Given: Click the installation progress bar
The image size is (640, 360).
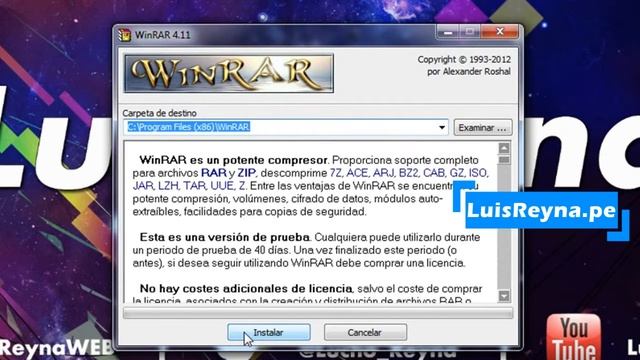Looking at the screenshot, I should click(x=318, y=313).
